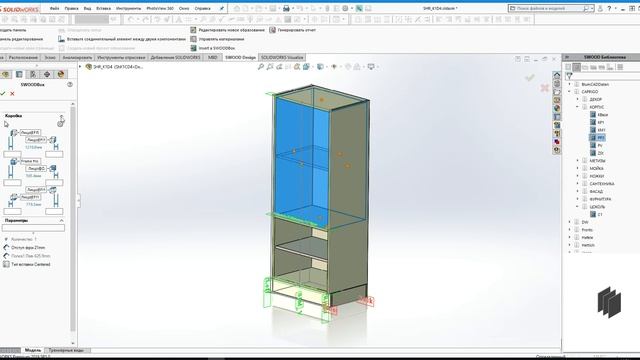Screen dimensions: 640x360
Task: Pin the menu bar with the pushpin
Action: pos(222,8)
